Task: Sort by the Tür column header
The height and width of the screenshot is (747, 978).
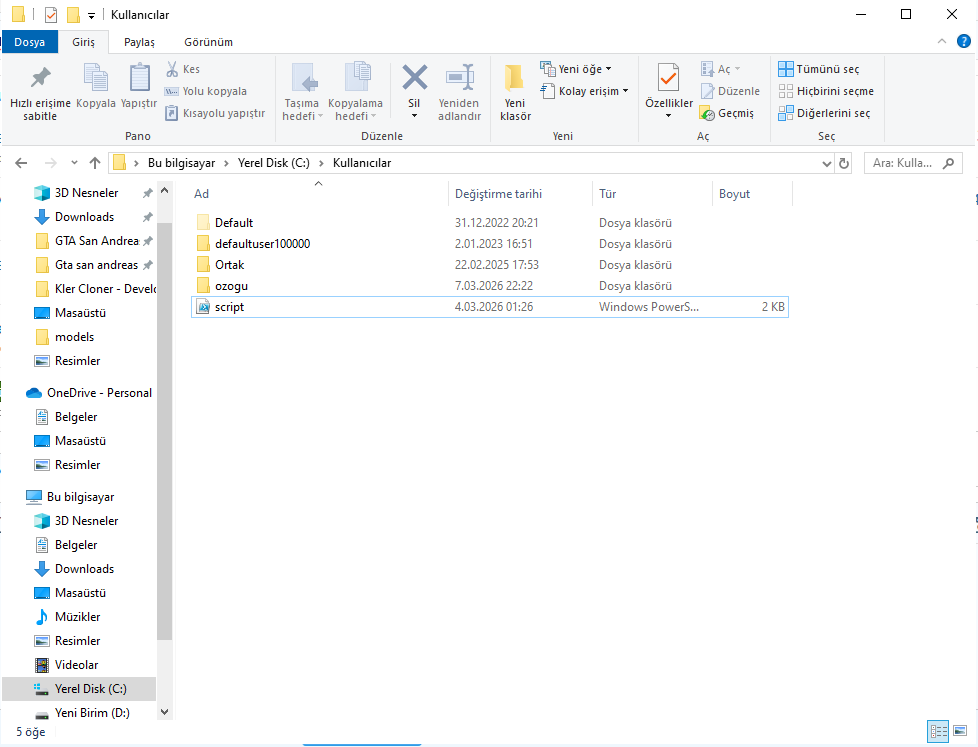Action: (652, 194)
